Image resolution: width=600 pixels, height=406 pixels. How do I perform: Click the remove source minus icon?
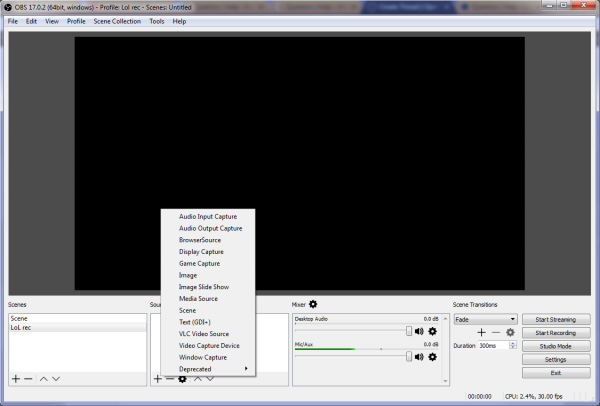(170, 379)
